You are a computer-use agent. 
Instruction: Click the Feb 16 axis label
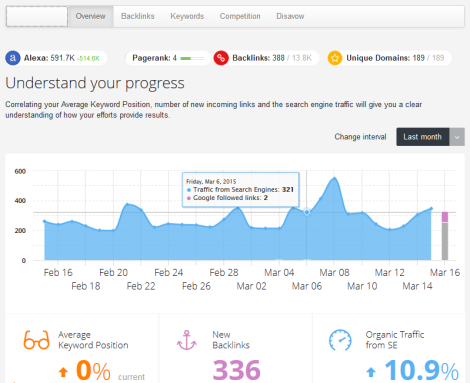click(x=58, y=273)
